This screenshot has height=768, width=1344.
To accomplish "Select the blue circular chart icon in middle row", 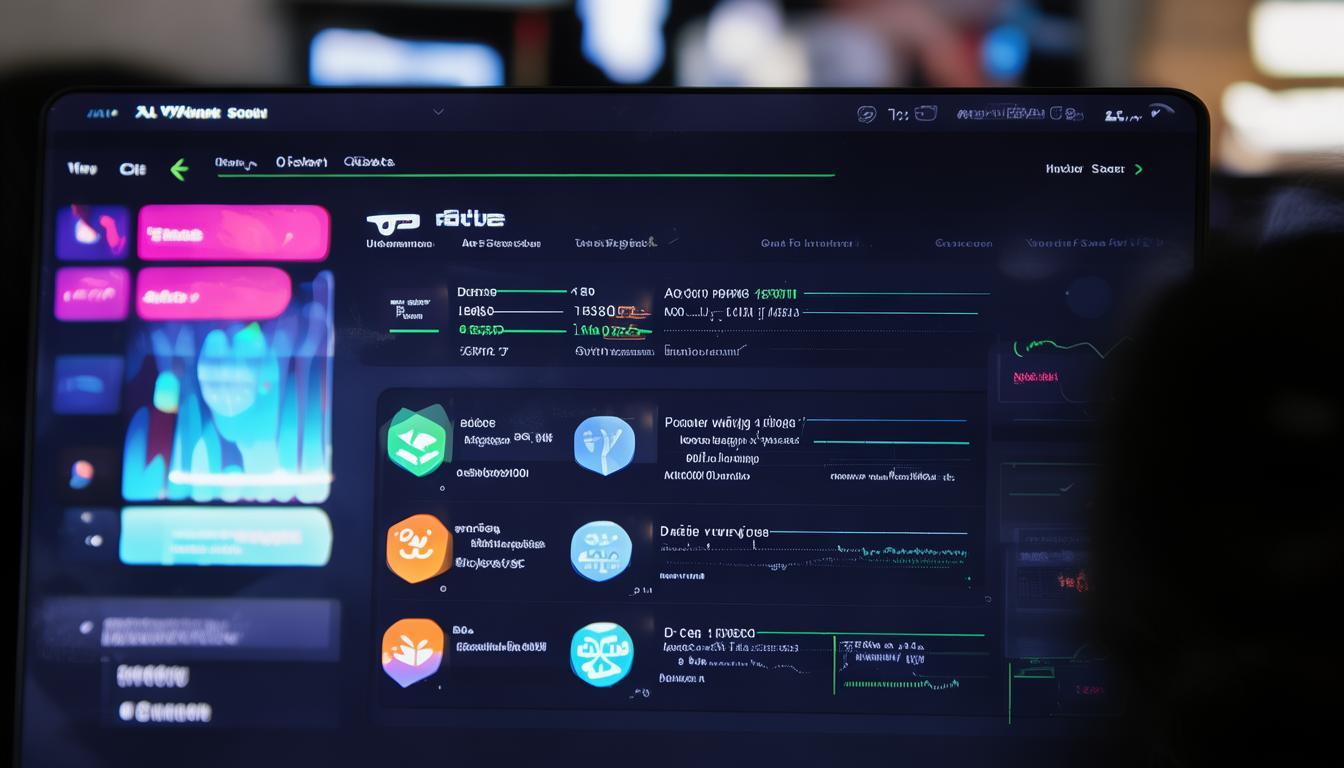I will click(x=602, y=551).
